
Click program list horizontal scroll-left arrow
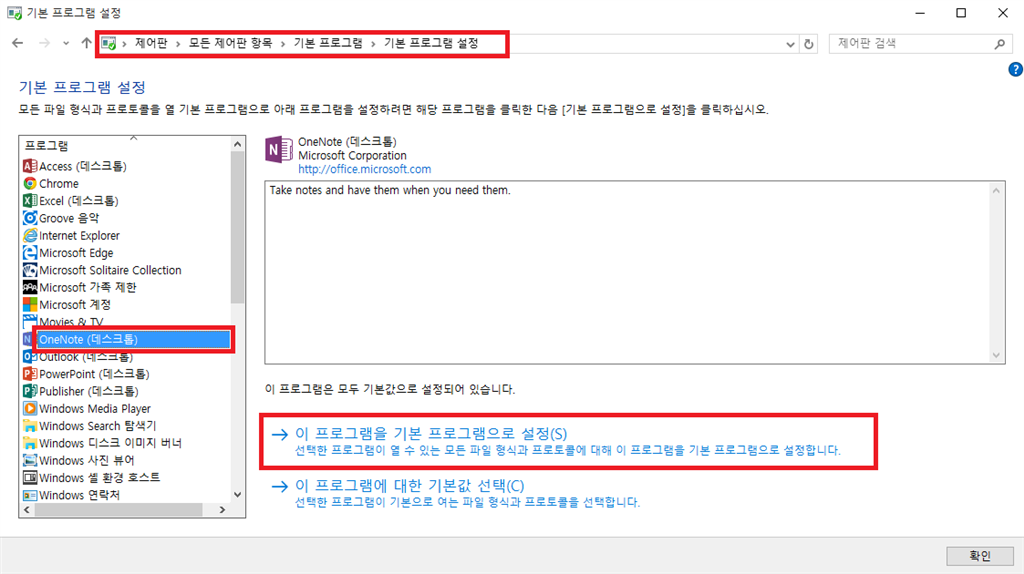point(27,509)
